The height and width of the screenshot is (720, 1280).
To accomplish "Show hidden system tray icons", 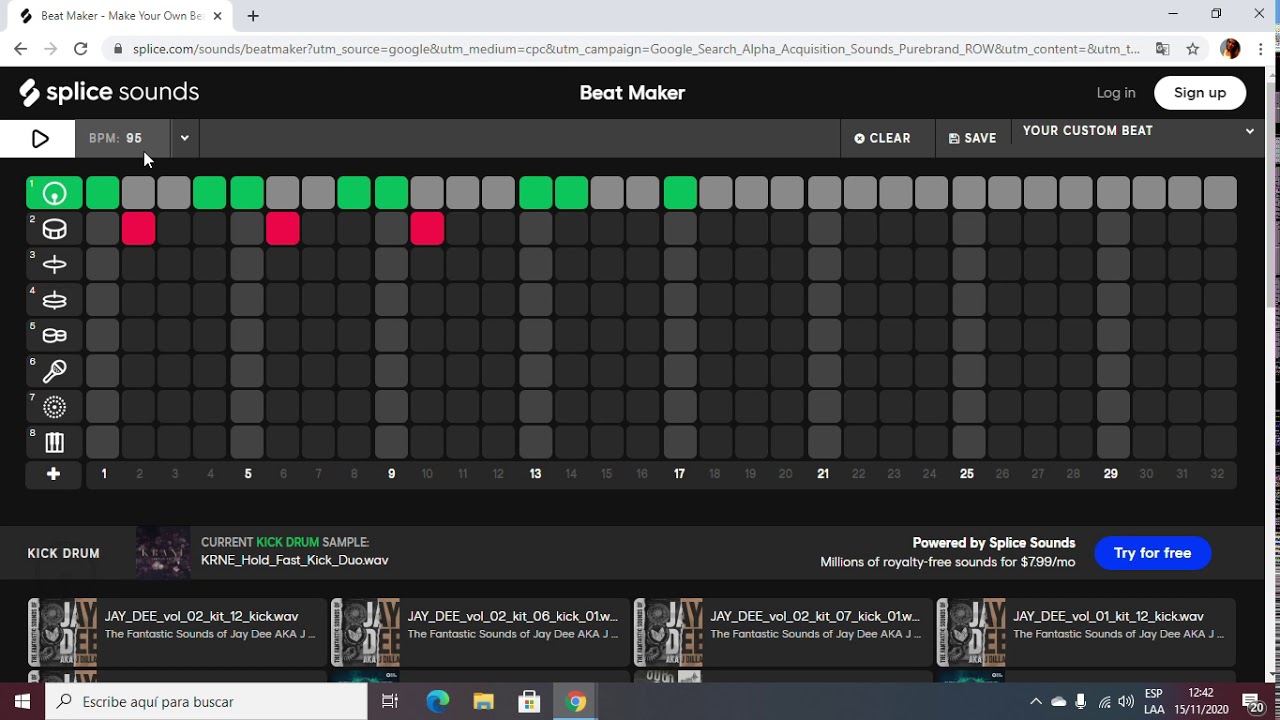I will (1036, 702).
